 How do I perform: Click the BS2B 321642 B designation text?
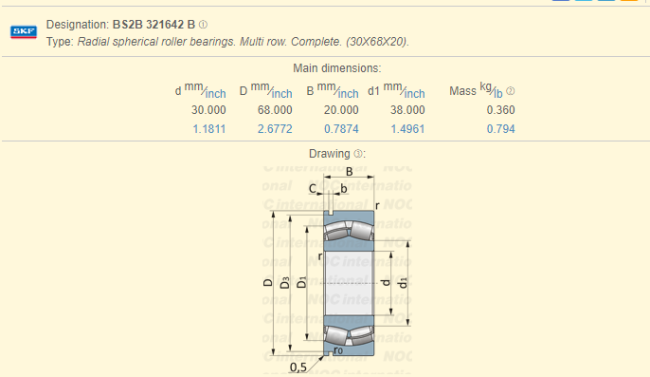[x=154, y=25]
